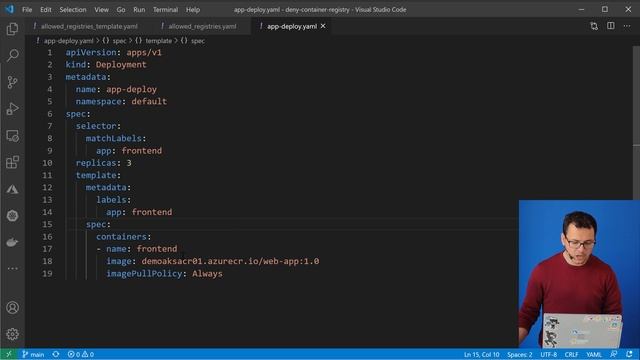Open the Explorer view in activity bar
This screenshot has width=640, height=360.
12,29
